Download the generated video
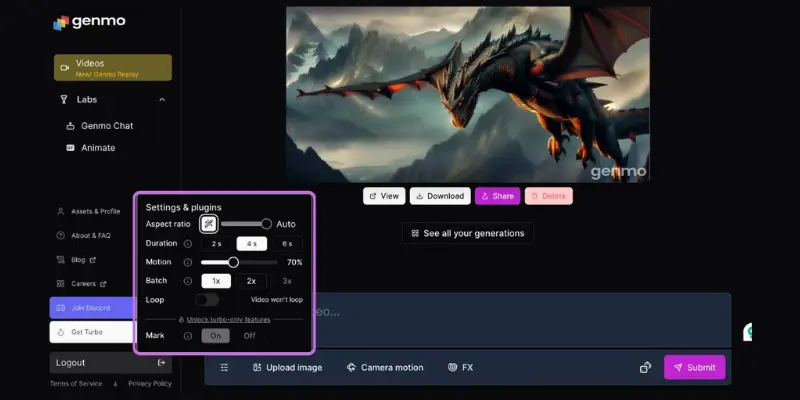The image size is (800, 400). pos(440,196)
